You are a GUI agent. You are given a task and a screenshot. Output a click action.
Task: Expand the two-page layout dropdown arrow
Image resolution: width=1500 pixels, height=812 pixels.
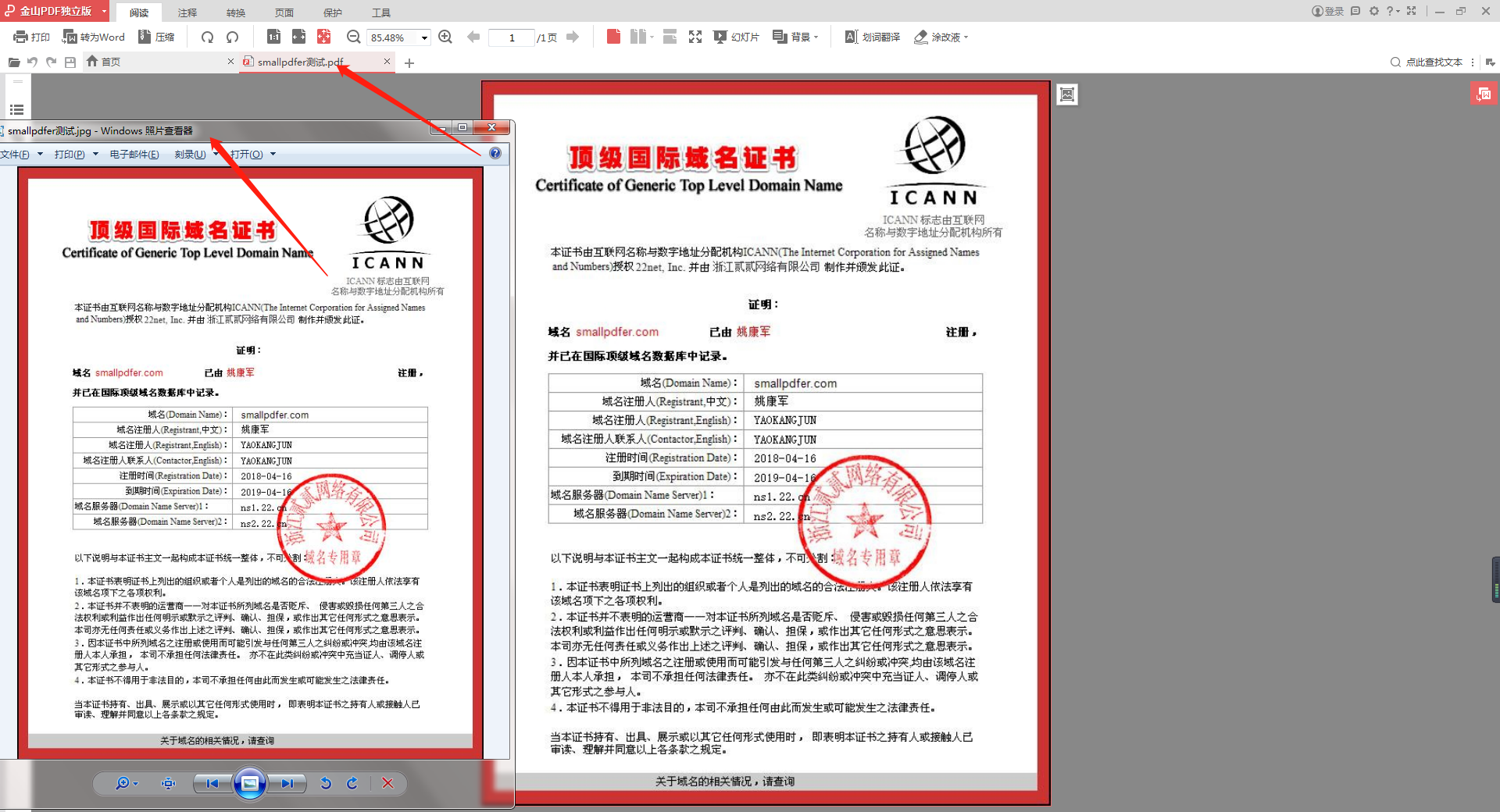(x=652, y=37)
